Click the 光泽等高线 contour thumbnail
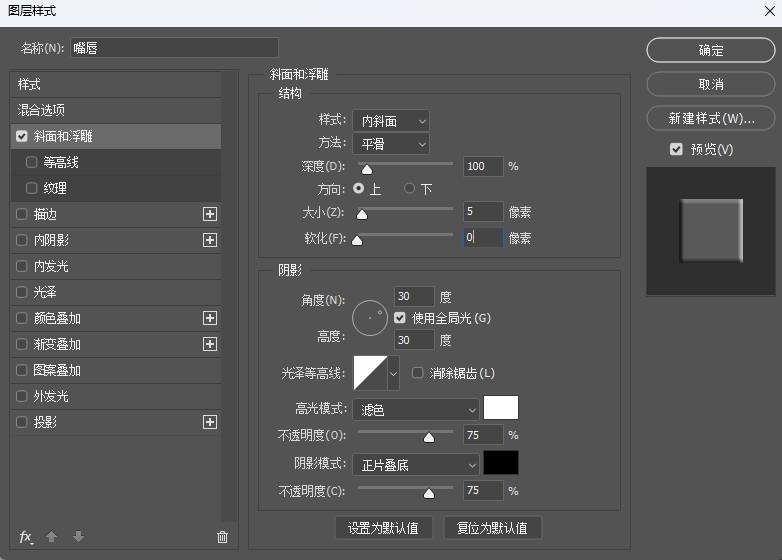The image size is (782, 560). 371,373
